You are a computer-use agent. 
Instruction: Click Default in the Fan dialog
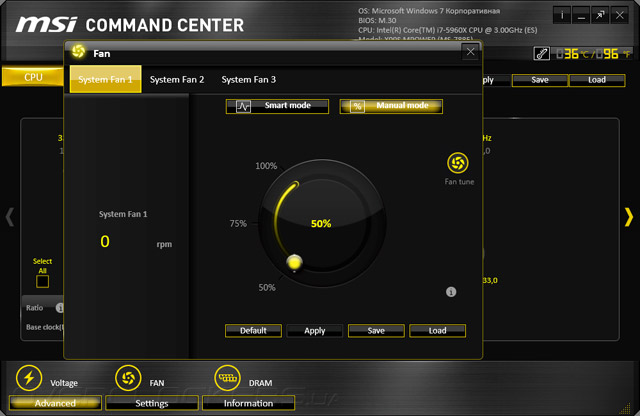click(253, 331)
